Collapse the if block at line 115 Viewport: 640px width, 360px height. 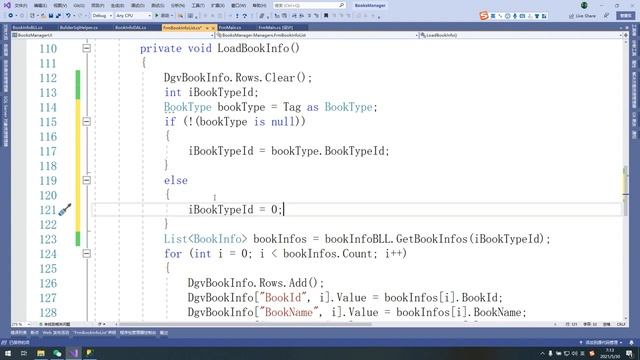click(87, 122)
